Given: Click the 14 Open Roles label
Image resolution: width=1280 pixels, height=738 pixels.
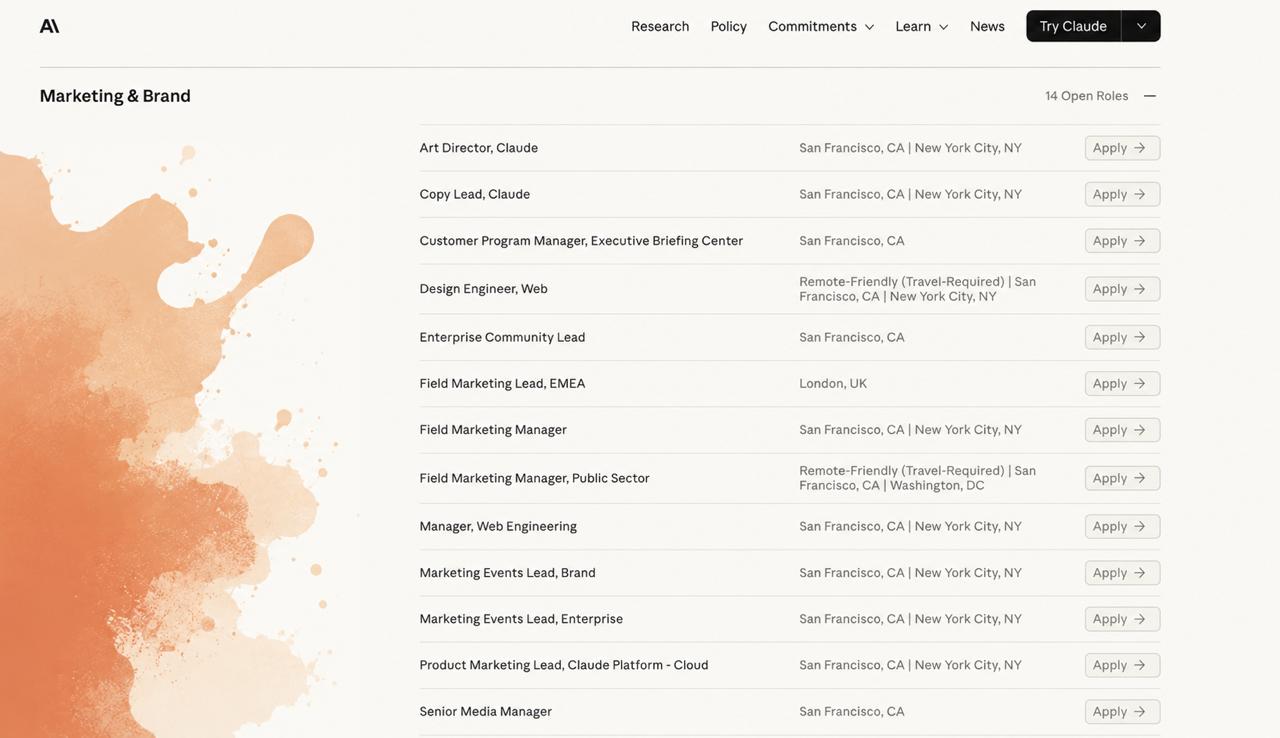Looking at the screenshot, I should [1087, 96].
